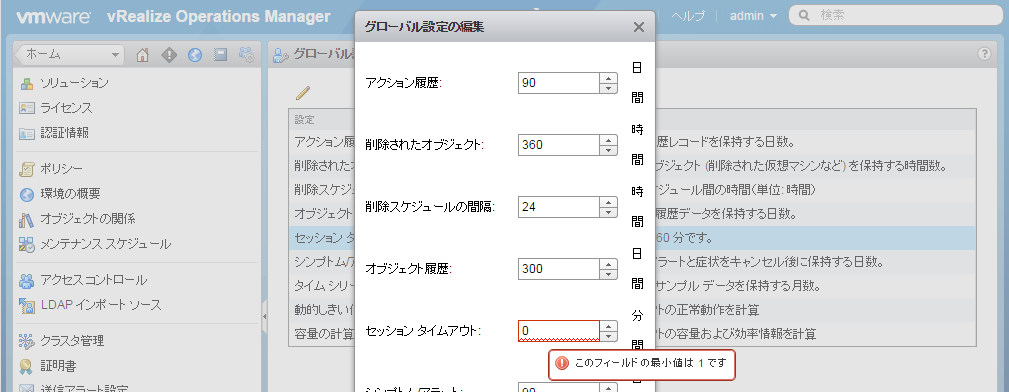Click the Certificates ribbon icon in the sidebar
This screenshot has width=1009, height=392.
coord(26,366)
